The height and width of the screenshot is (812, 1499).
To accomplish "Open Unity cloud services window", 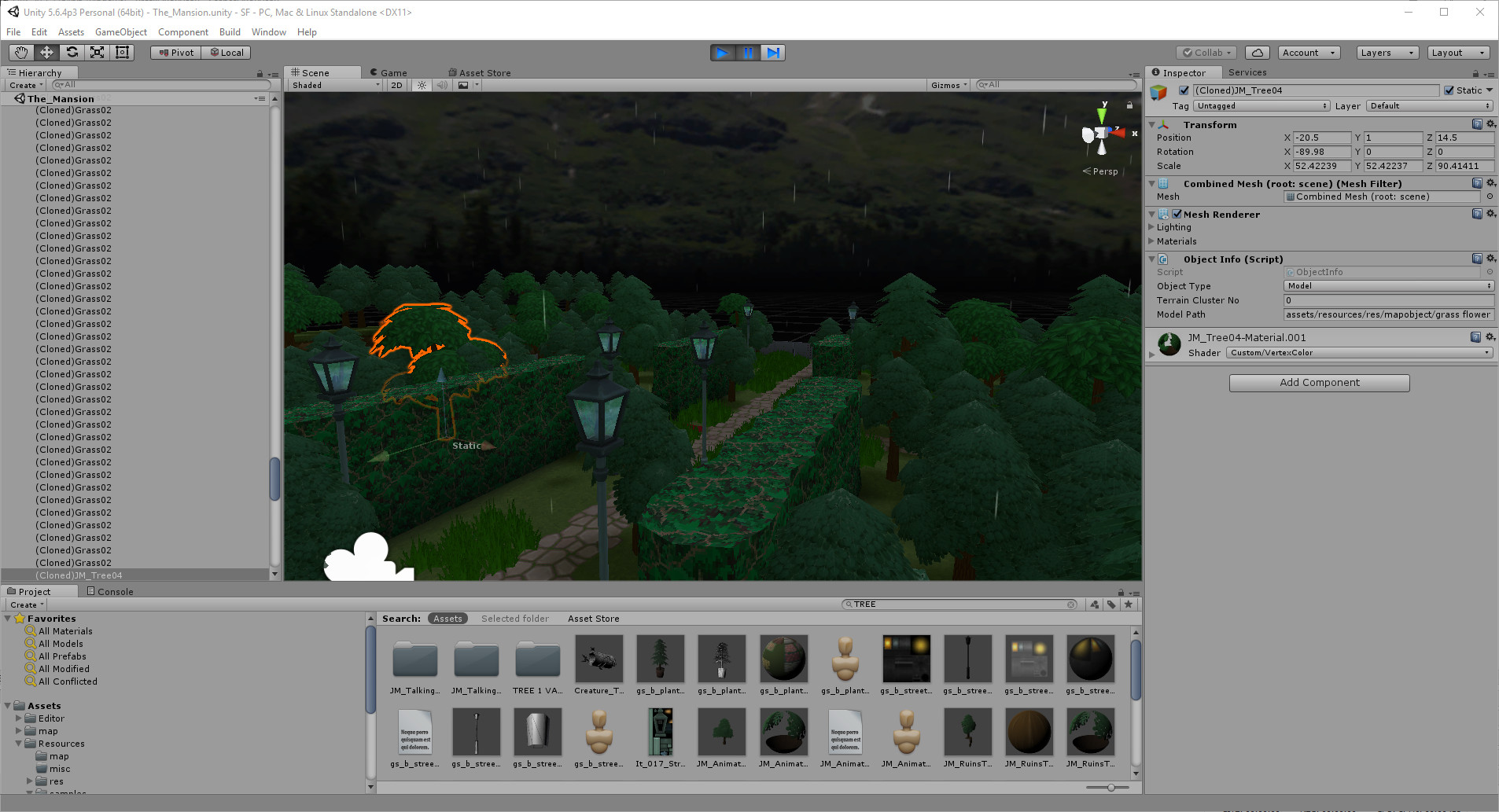I will (x=1257, y=52).
